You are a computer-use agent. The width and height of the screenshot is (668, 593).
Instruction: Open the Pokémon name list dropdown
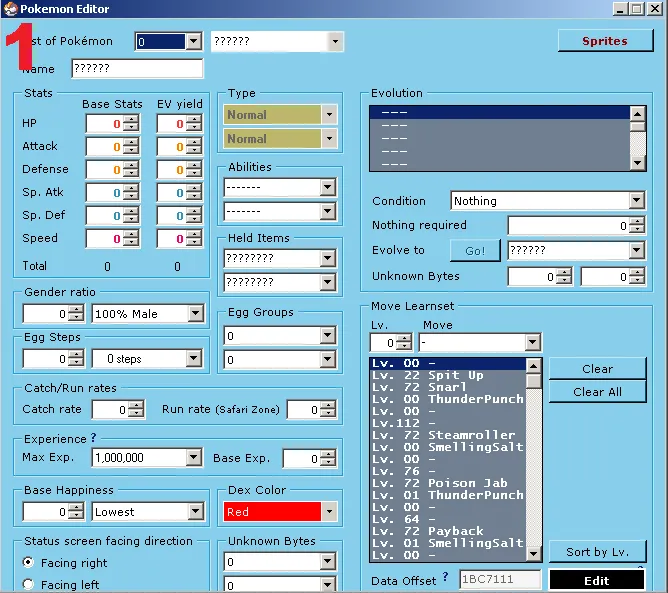[335, 41]
